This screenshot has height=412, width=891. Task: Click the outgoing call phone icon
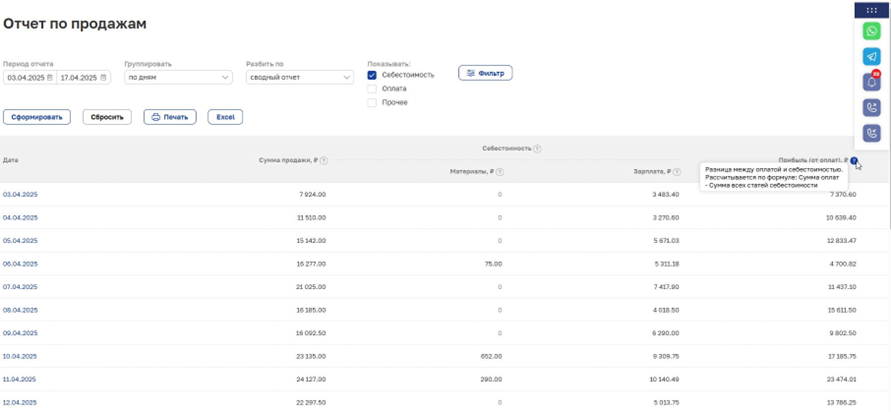click(871, 108)
